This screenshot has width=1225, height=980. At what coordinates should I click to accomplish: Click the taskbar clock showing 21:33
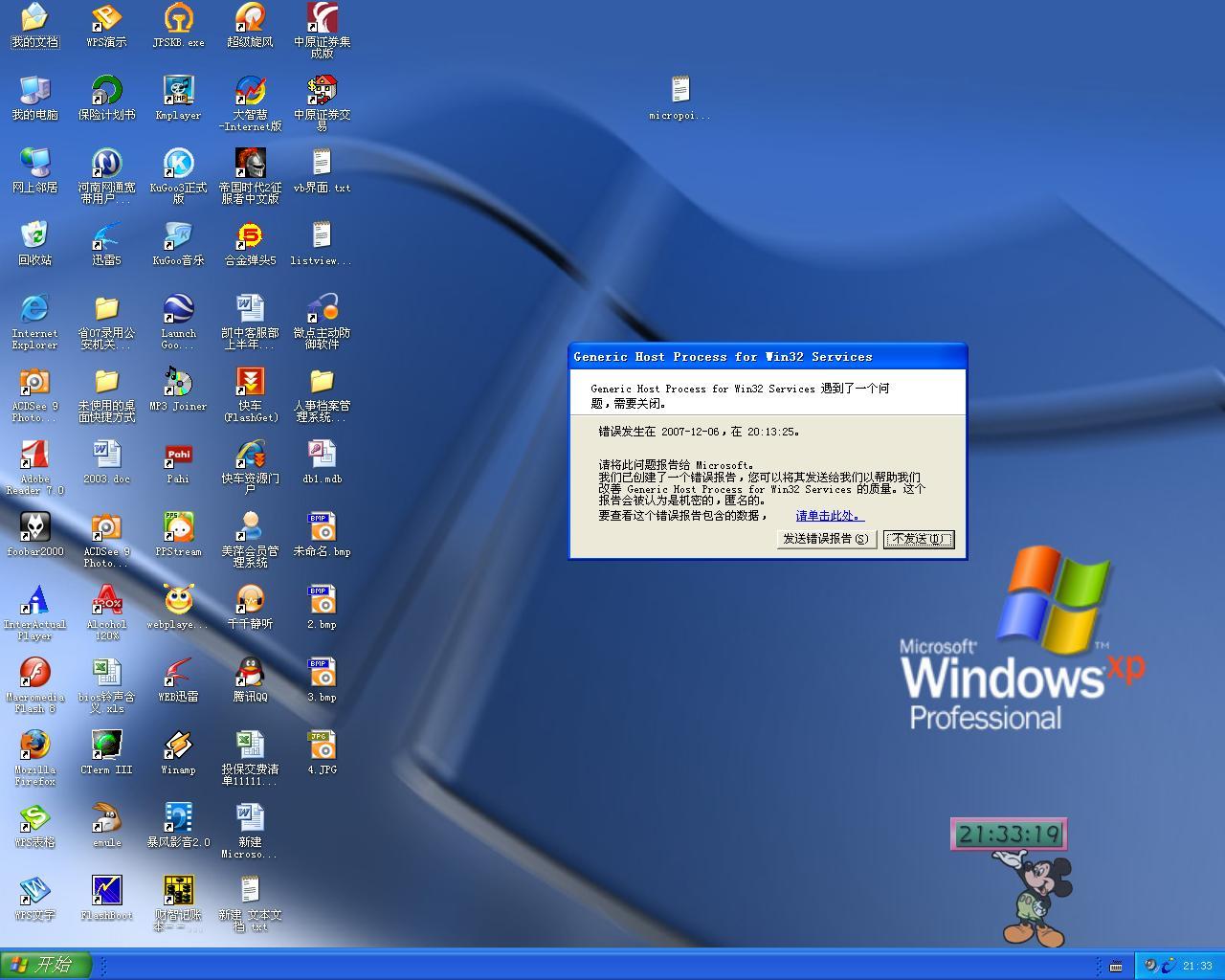[1197, 966]
